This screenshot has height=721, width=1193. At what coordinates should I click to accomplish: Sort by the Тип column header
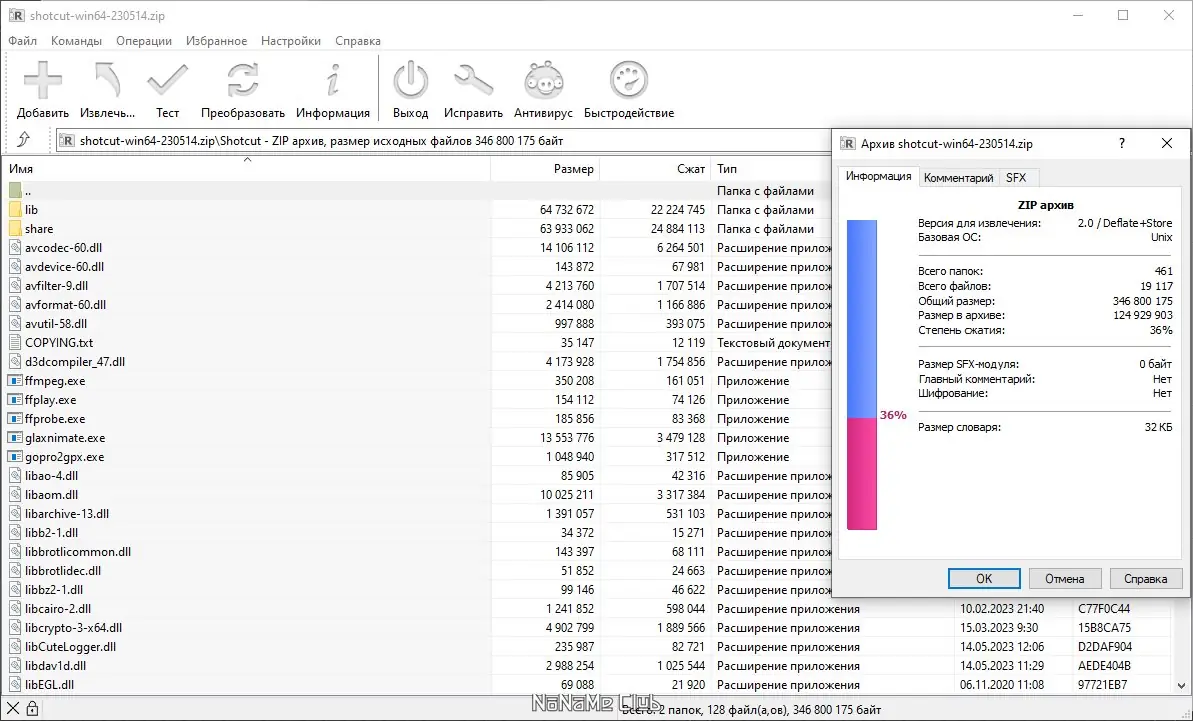click(x=771, y=169)
